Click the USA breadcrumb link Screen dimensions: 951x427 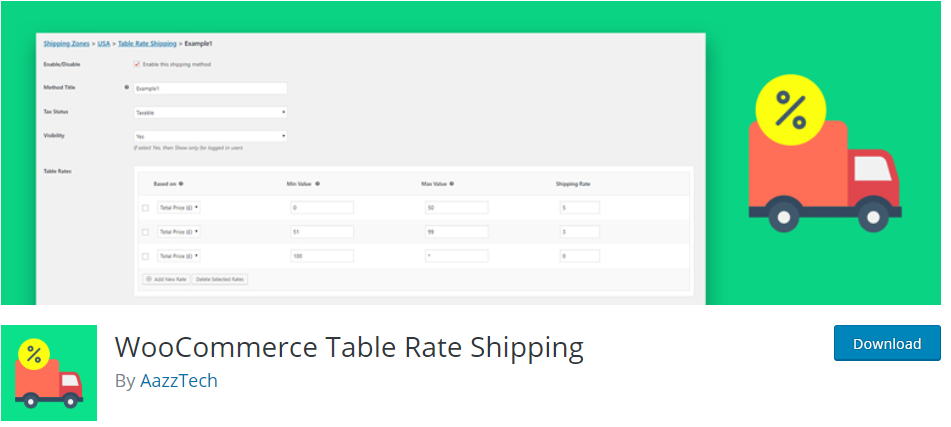pos(104,44)
